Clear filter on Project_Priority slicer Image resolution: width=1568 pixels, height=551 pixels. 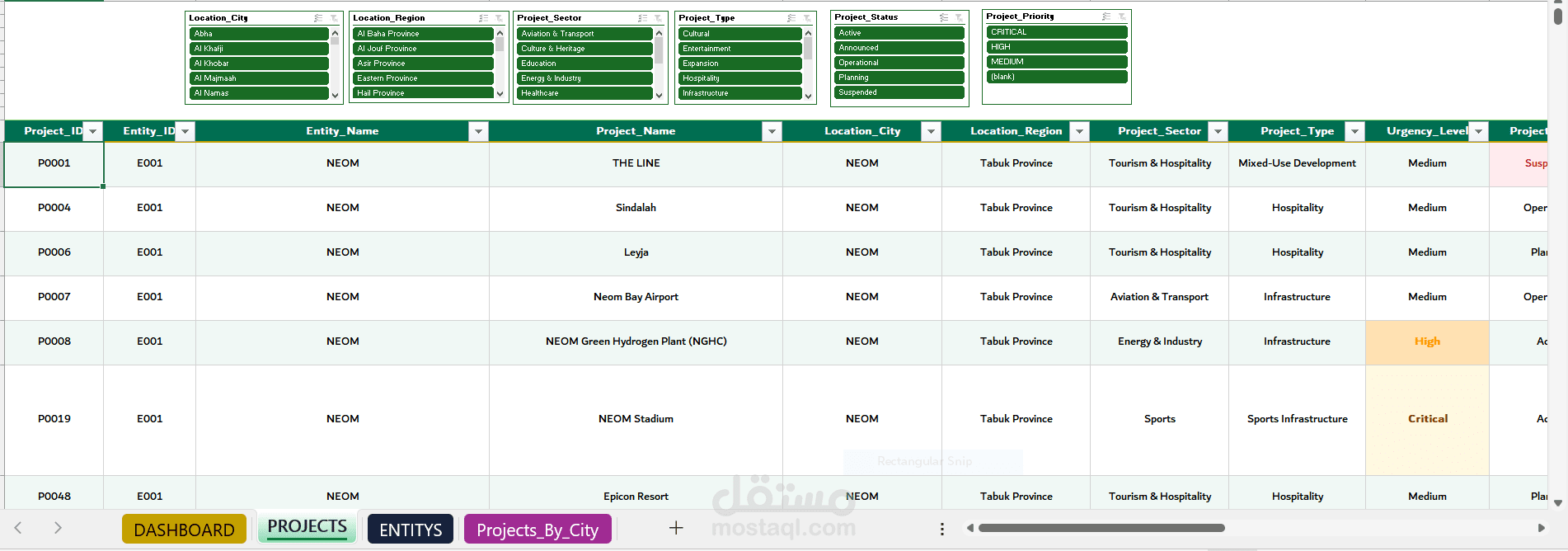click(x=1122, y=16)
